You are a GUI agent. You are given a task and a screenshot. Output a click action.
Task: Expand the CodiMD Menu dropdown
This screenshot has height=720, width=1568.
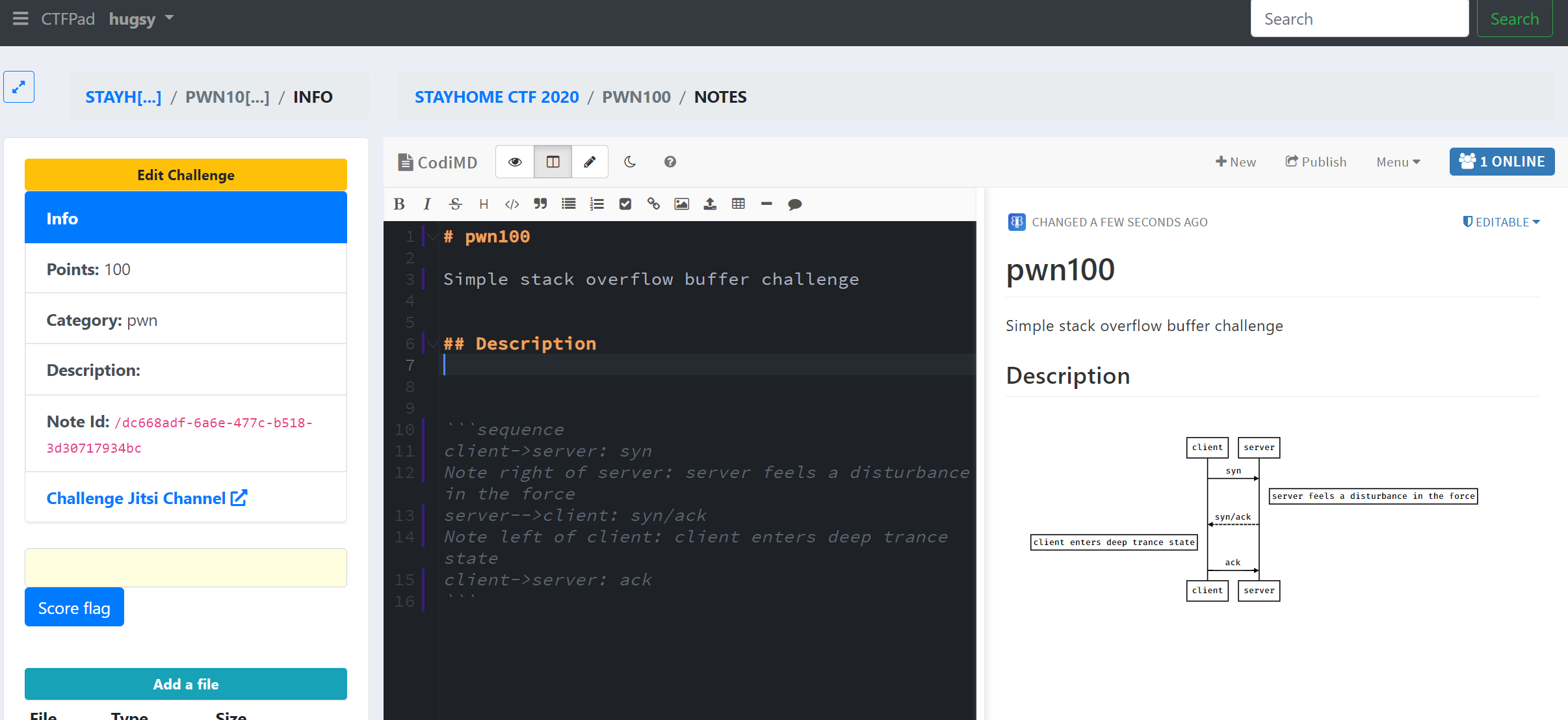(x=1398, y=162)
